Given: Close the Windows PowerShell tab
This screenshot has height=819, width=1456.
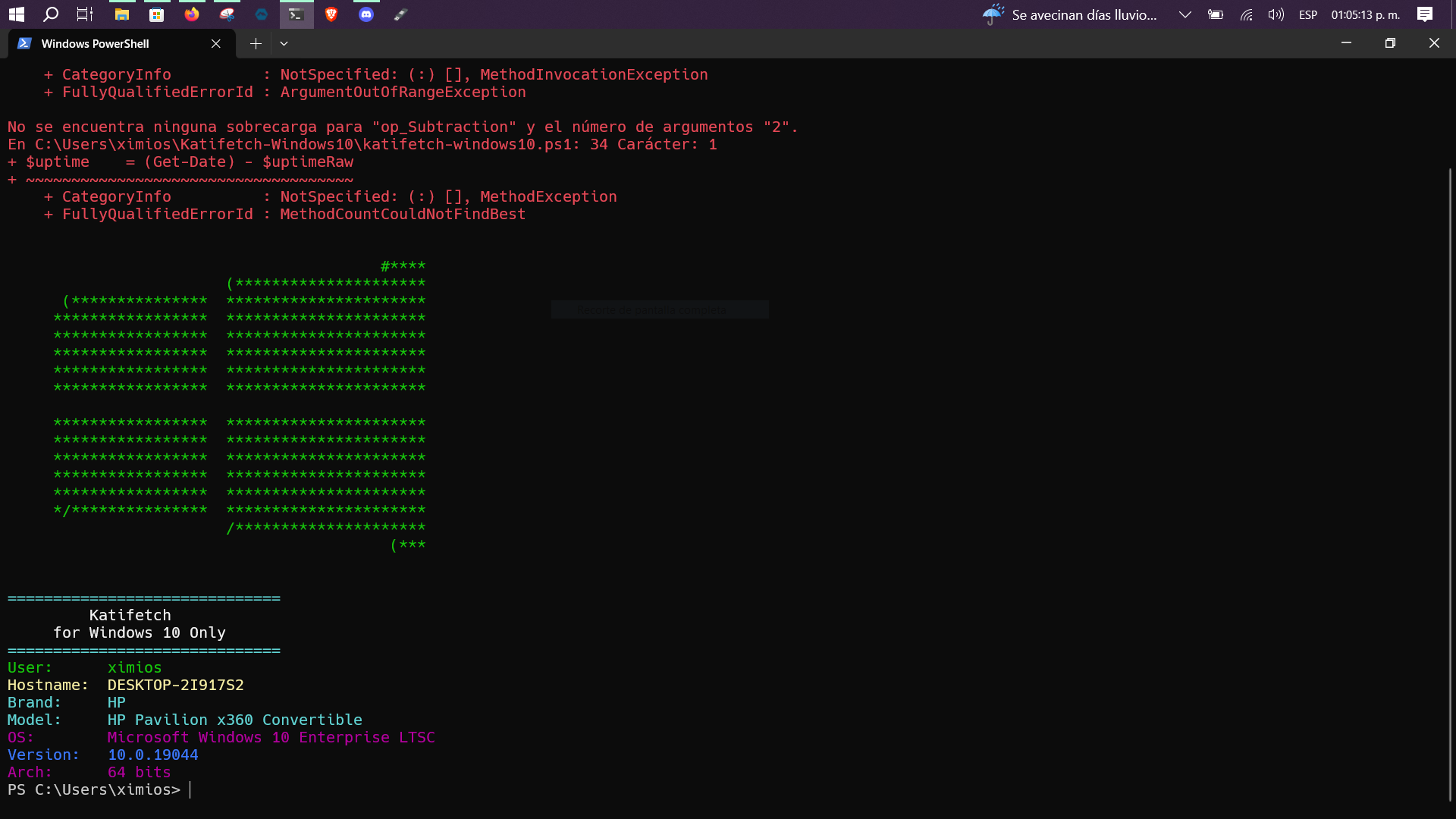Looking at the screenshot, I should (216, 44).
